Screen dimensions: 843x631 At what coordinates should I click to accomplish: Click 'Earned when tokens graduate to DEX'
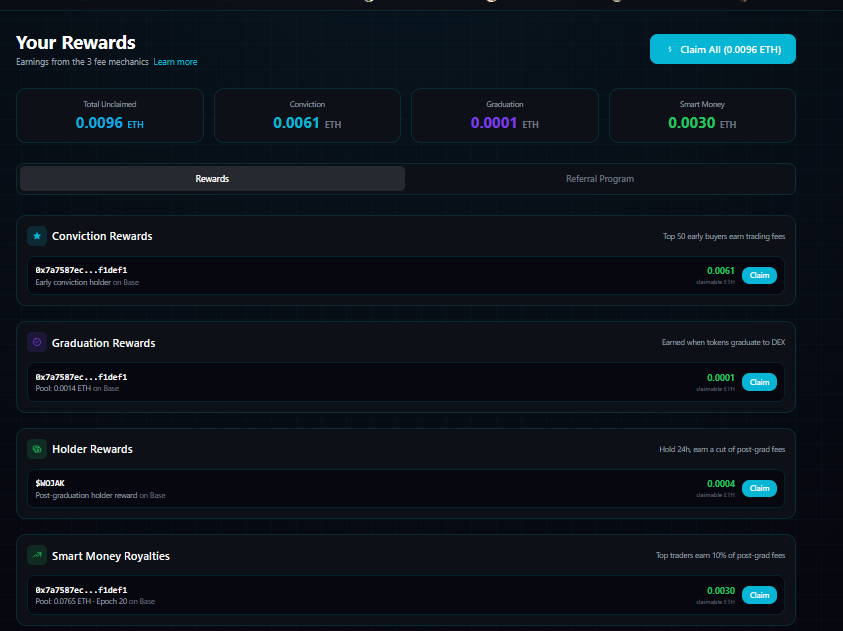pyautogui.click(x=723, y=342)
